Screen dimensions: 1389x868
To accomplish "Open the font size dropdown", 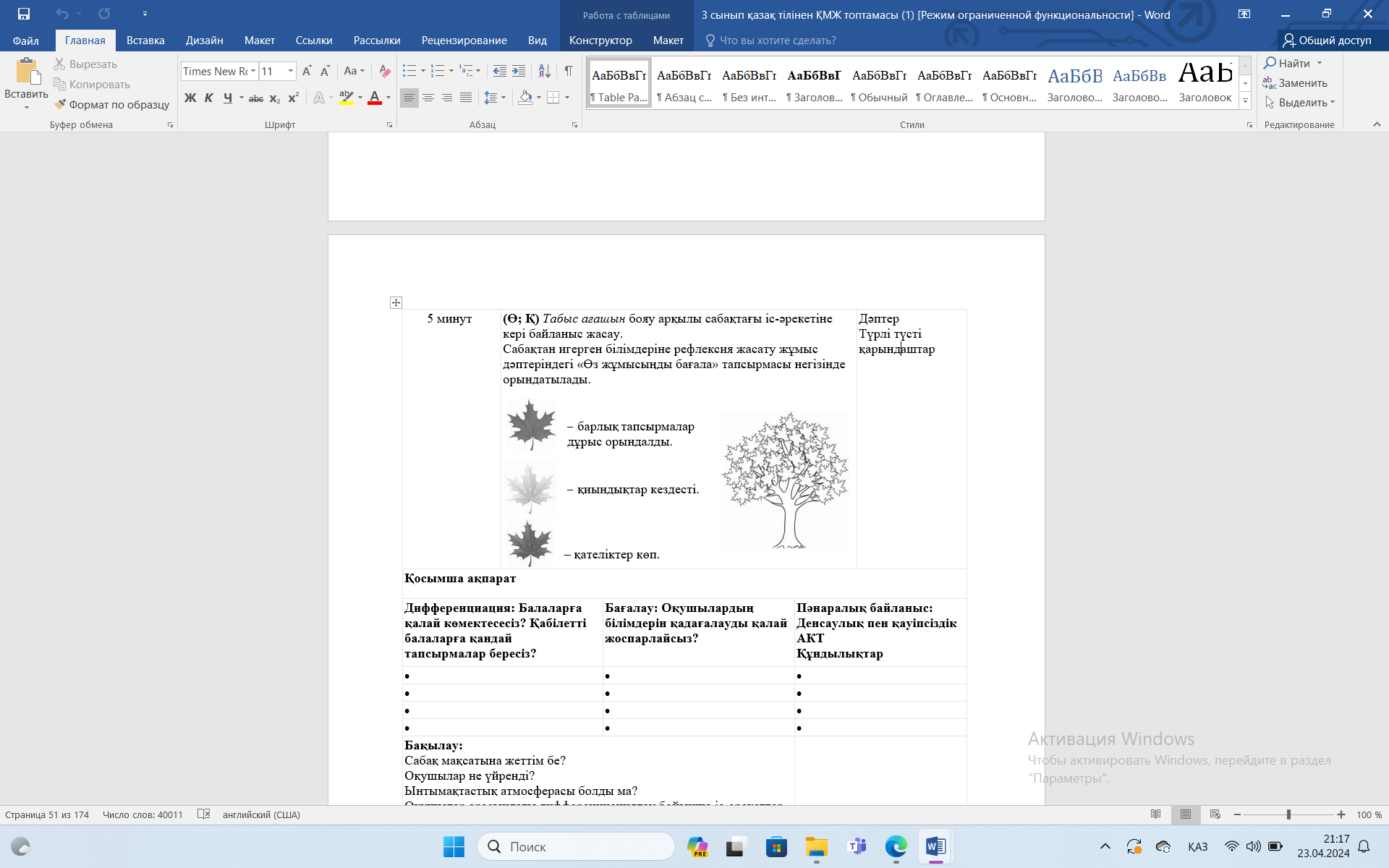I will click(x=291, y=71).
